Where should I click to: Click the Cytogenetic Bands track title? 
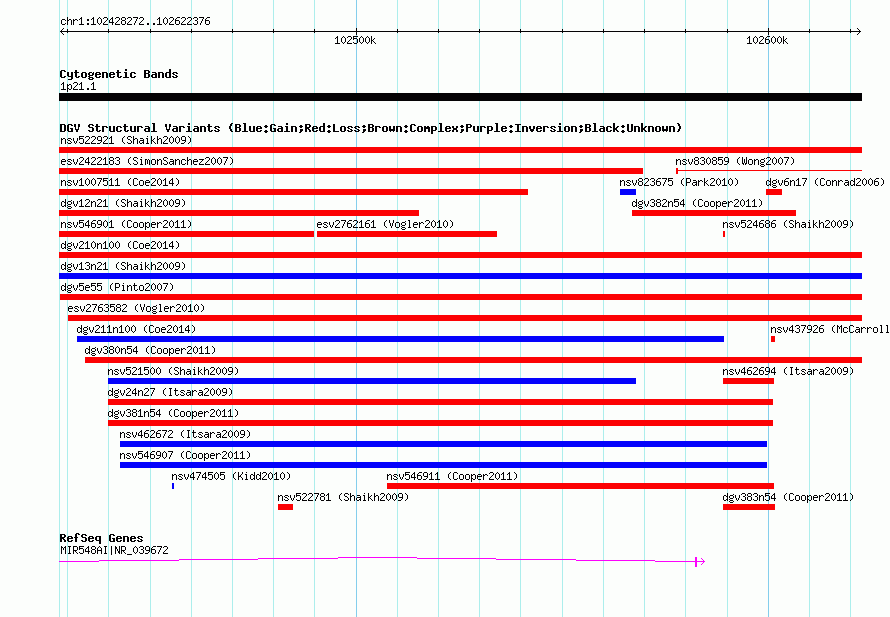[x=119, y=74]
